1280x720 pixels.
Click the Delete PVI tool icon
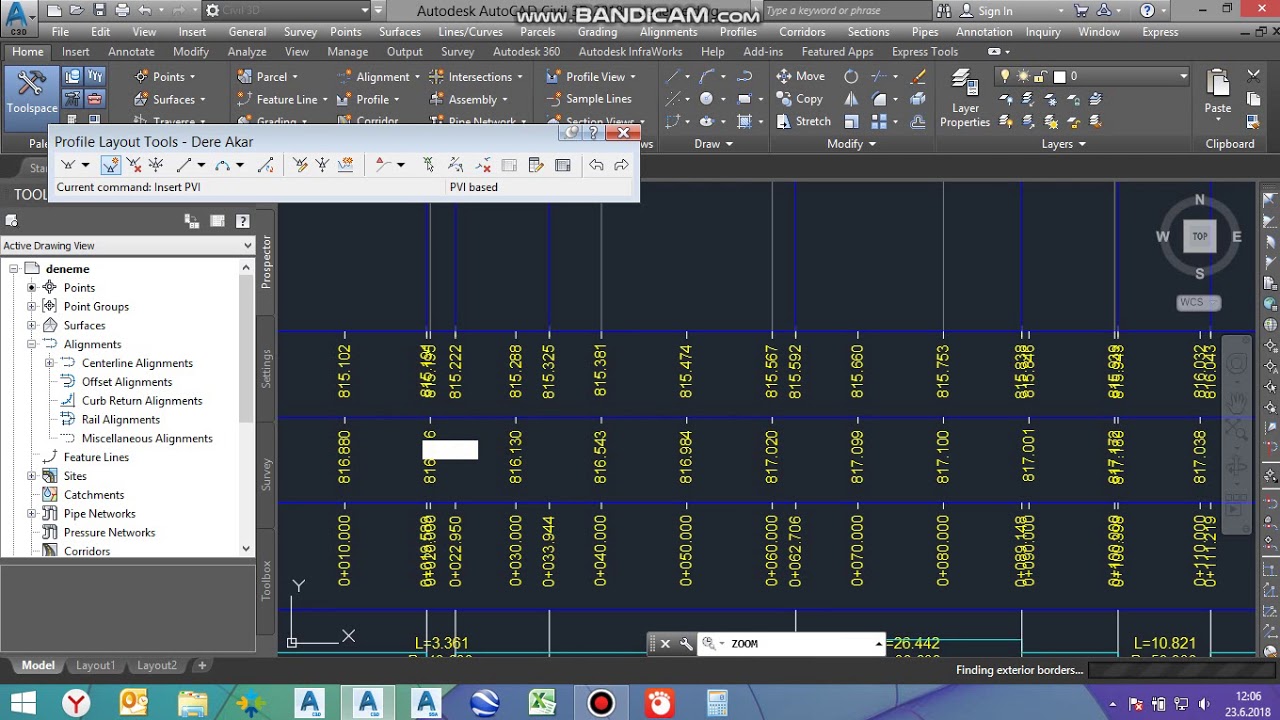(x=134, y=165)
